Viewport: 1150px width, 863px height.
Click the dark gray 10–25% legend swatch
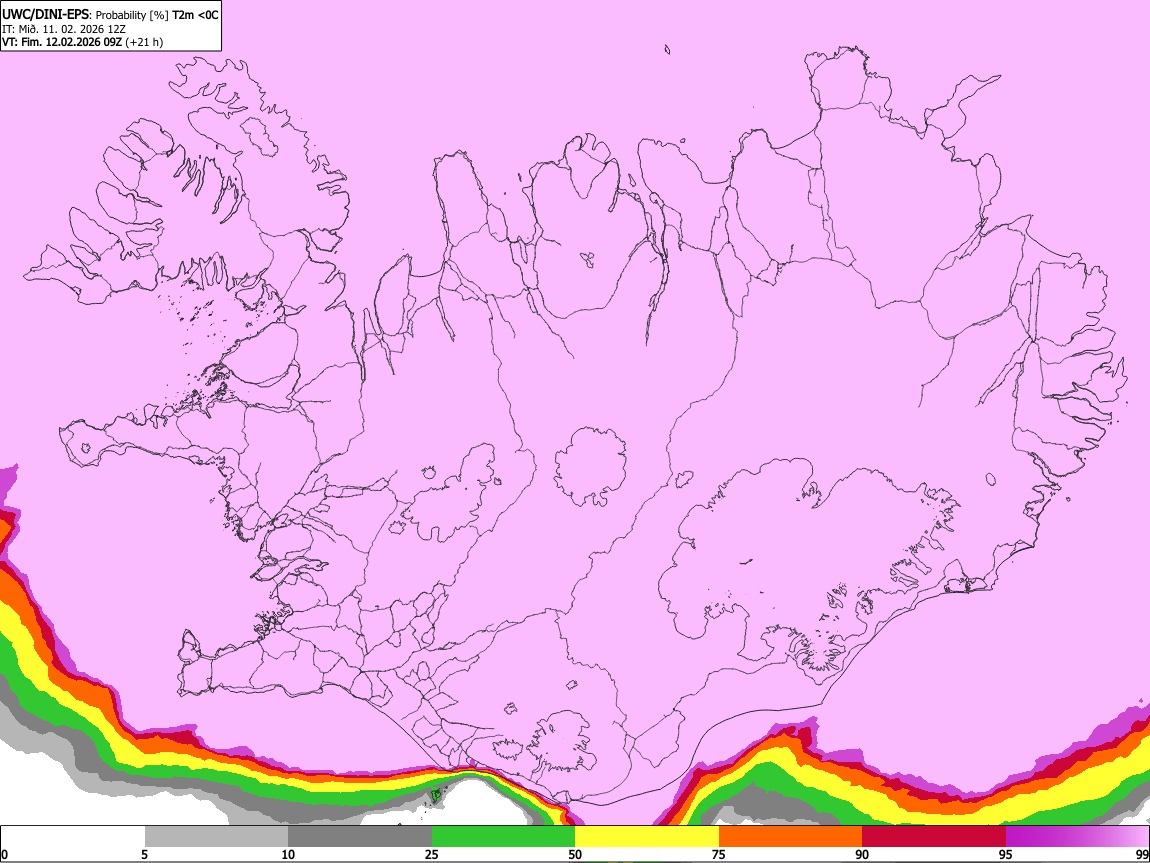(x=360, y=837)
